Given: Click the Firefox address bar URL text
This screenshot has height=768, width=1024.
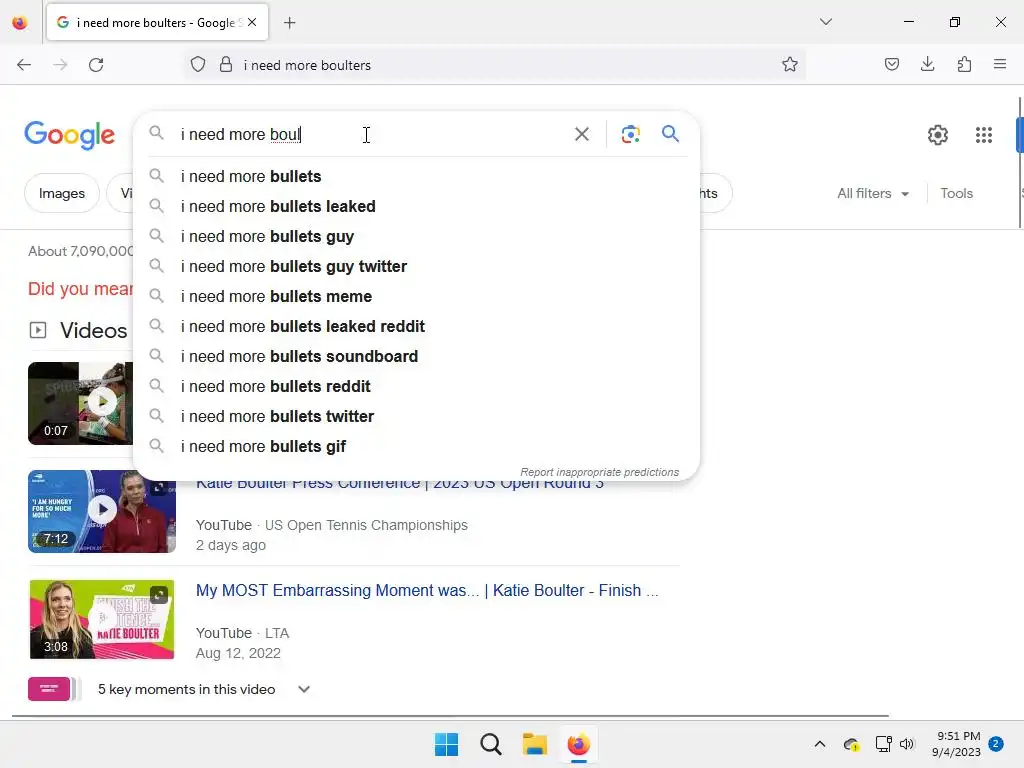Looking at the screenshot, I should click(307, 65).
